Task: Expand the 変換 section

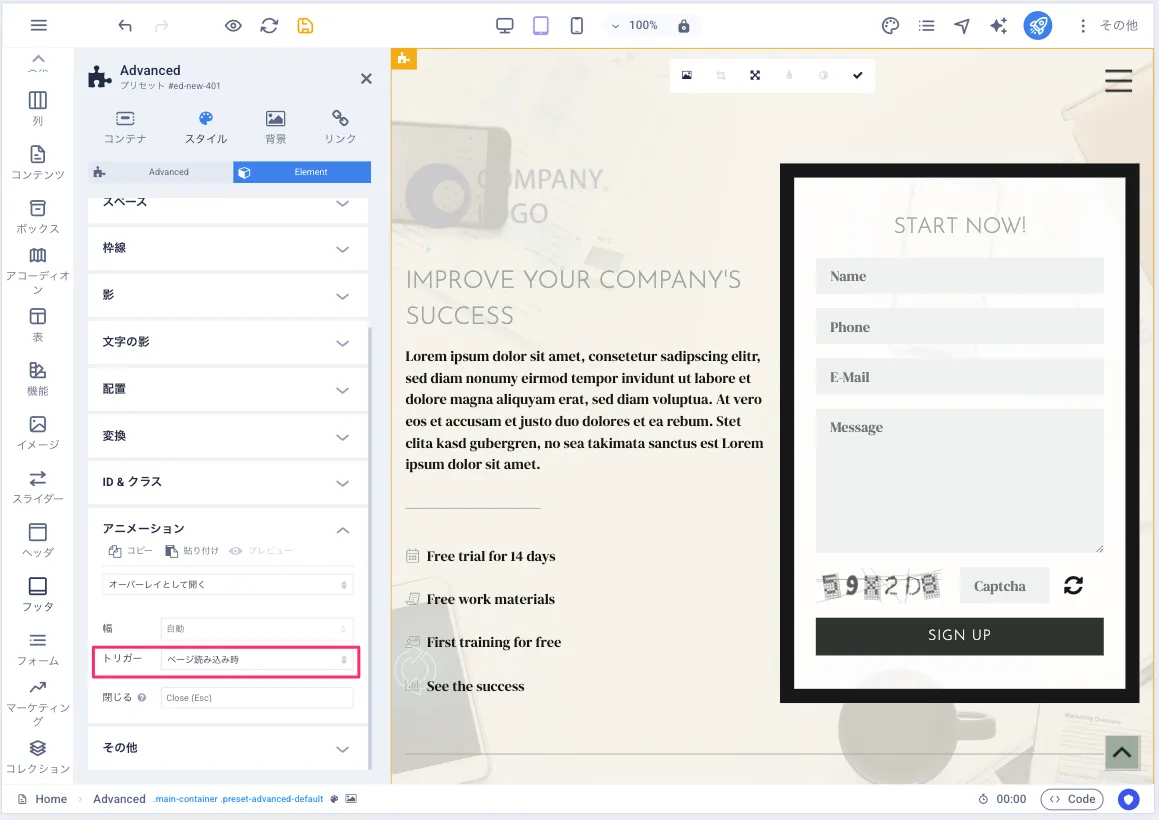Action: click(228, 436)
